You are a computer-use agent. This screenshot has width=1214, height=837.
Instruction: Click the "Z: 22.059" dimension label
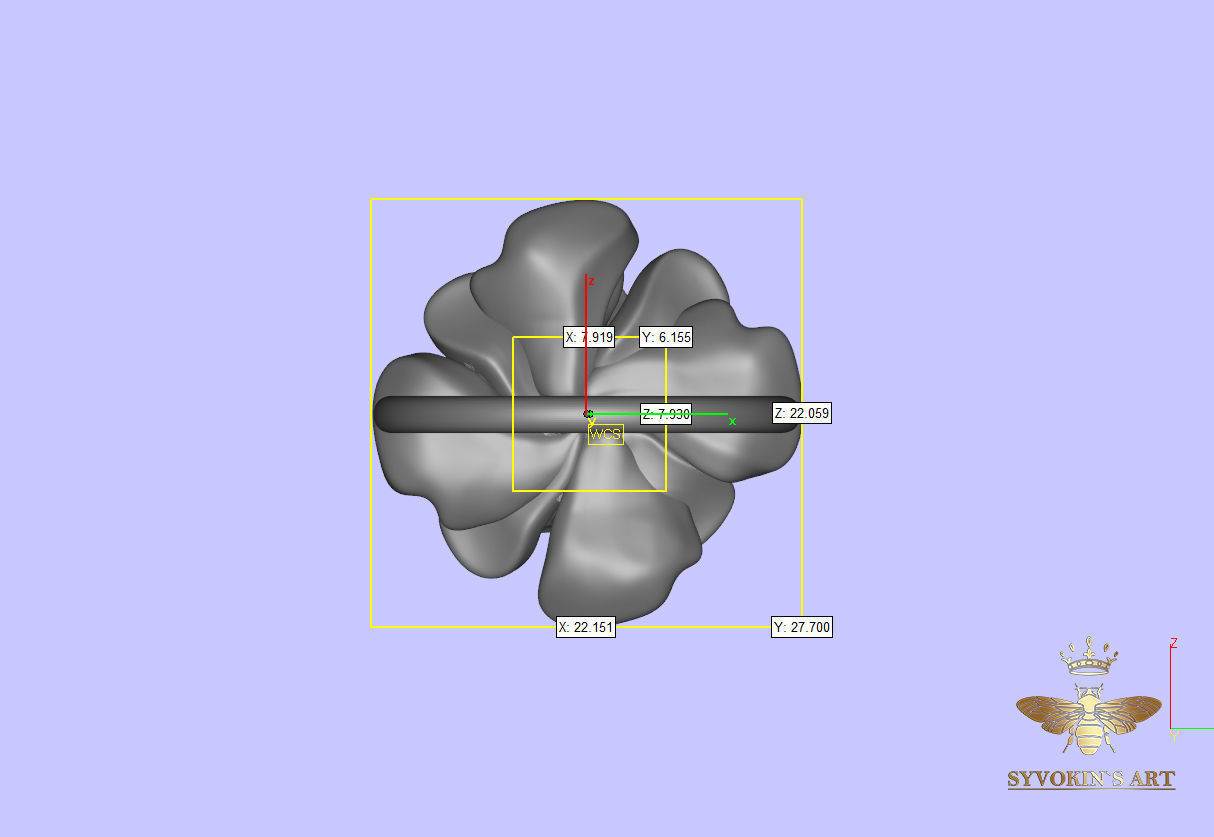click(801, 413)
